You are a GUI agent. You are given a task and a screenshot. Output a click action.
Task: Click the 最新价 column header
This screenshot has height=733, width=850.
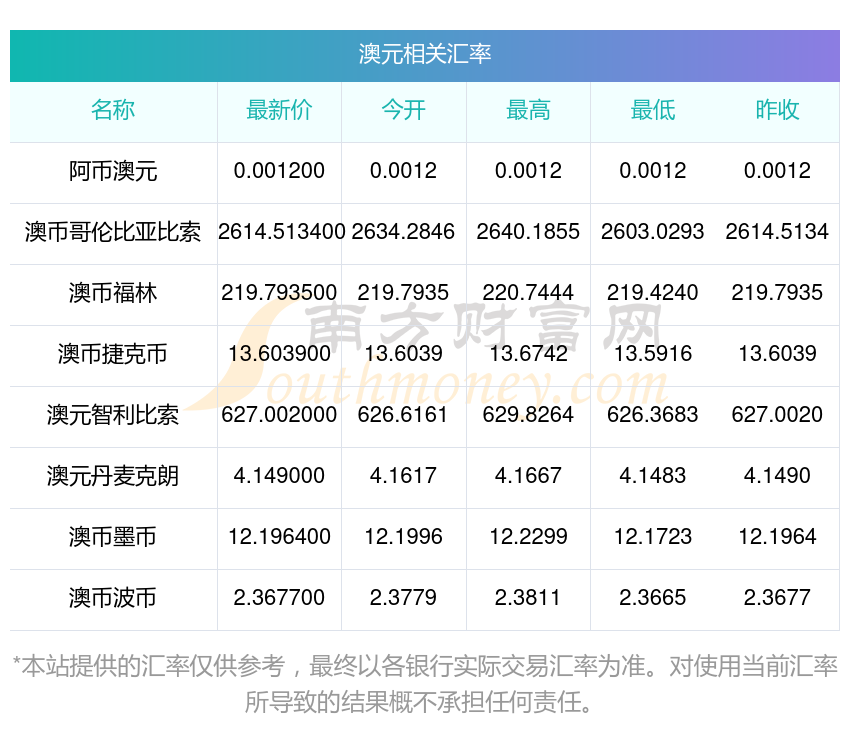[x=279, y=110]
